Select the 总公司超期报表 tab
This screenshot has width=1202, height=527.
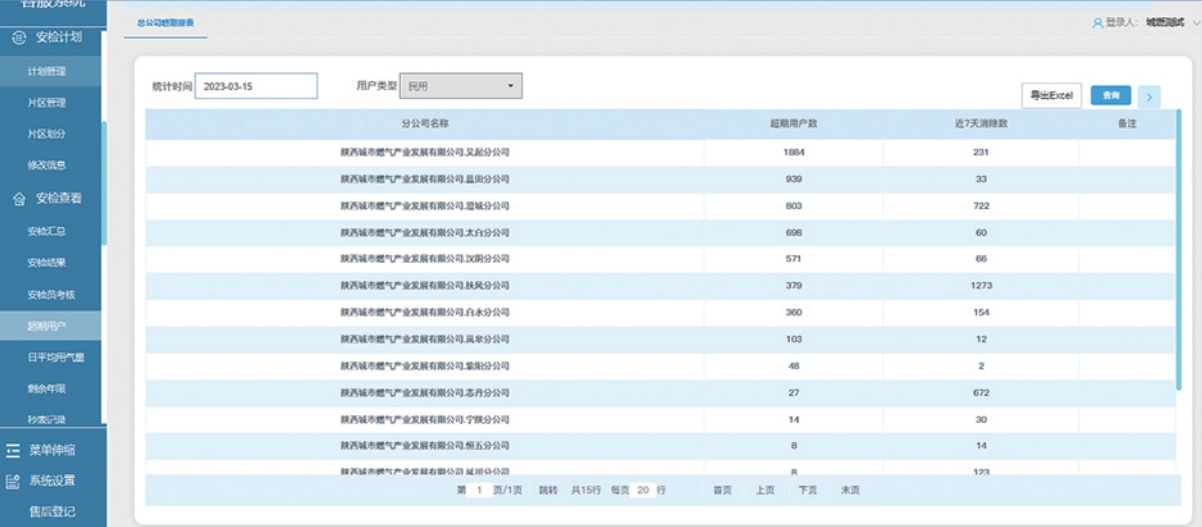(x=166, y=22)
